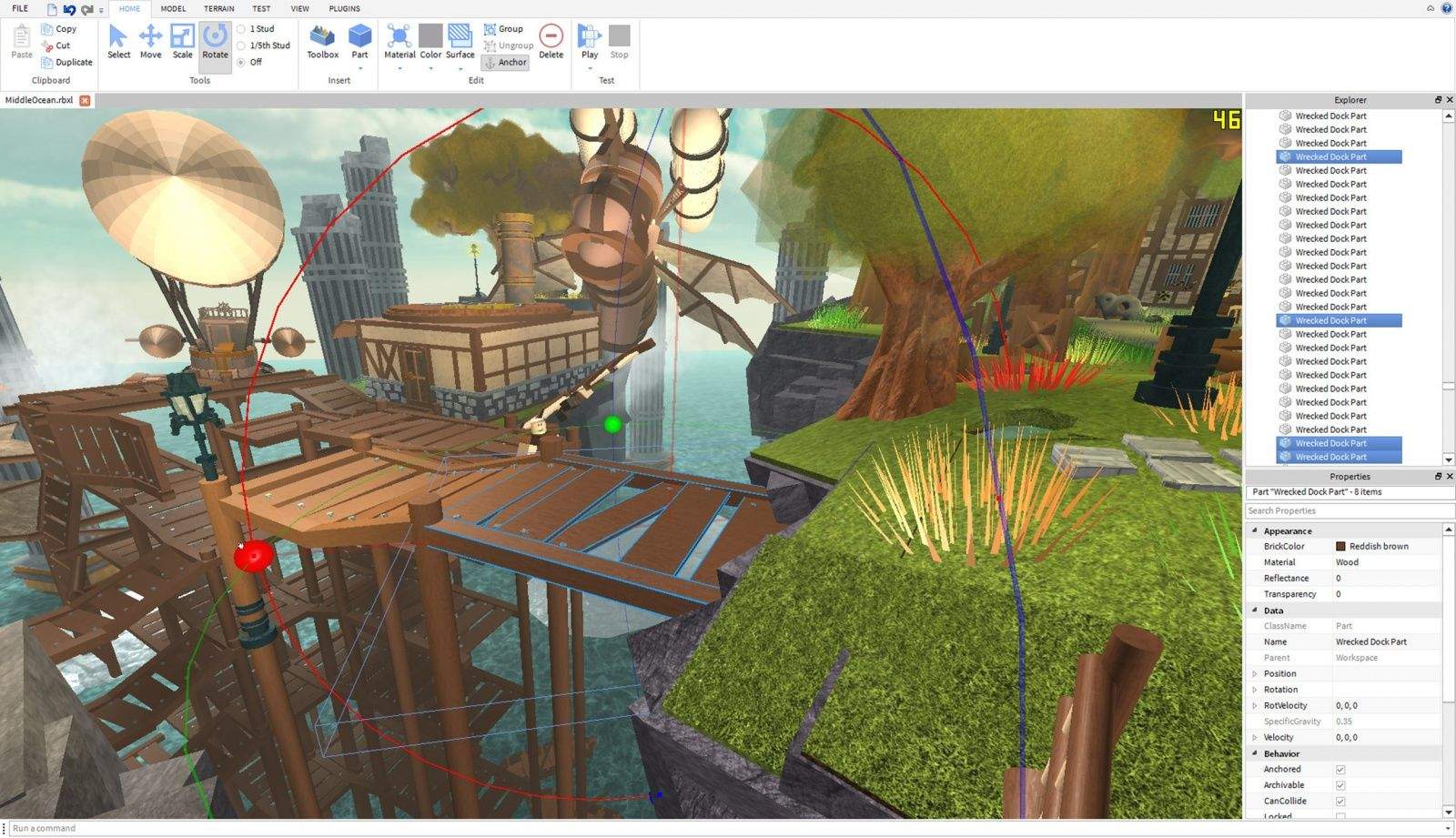Open the Toolbox
This screenshot has height=838, width=1456.
pyautogui.click(x=322, y=42)
